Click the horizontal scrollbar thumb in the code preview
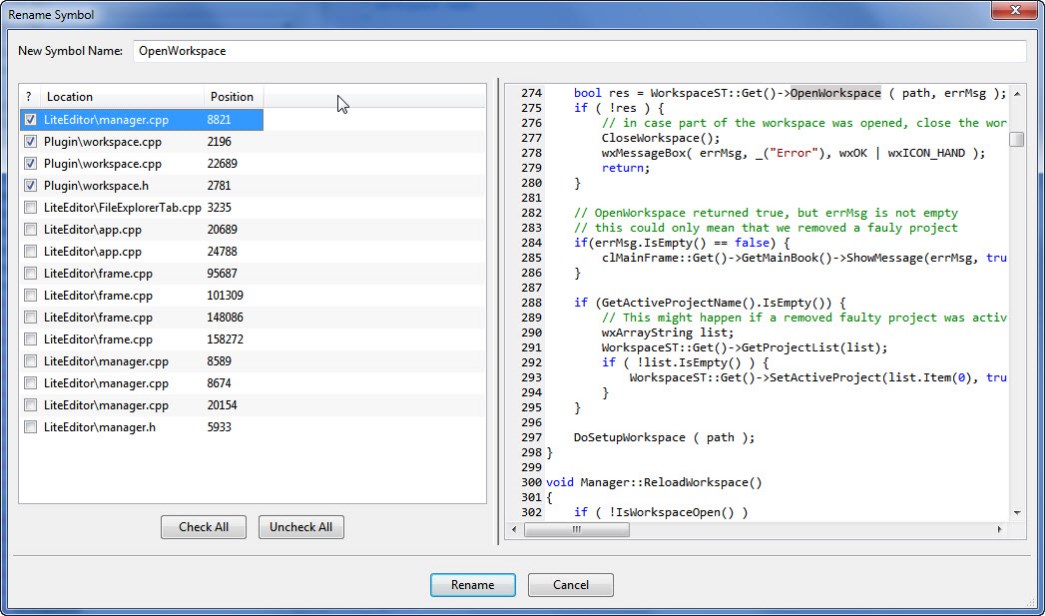The image size is (1045, 616). click(576, 529)
